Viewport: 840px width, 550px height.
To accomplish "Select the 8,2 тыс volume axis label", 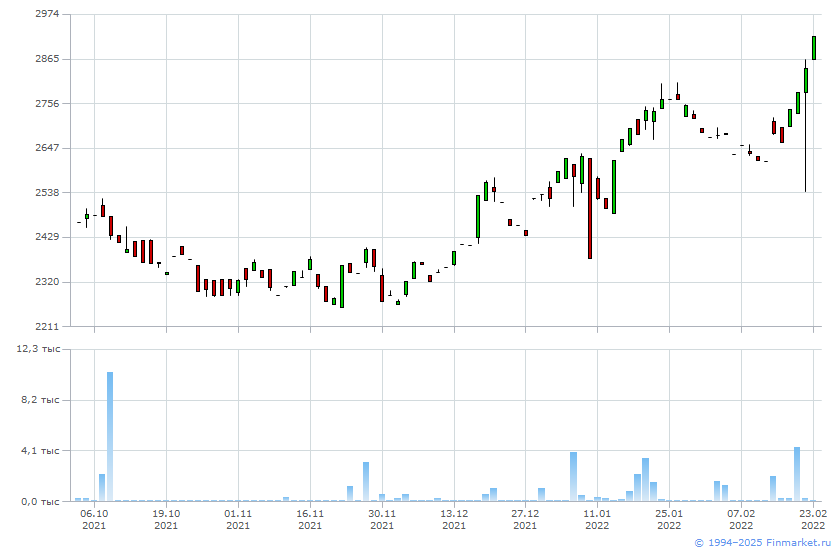I will coord(40,400).
